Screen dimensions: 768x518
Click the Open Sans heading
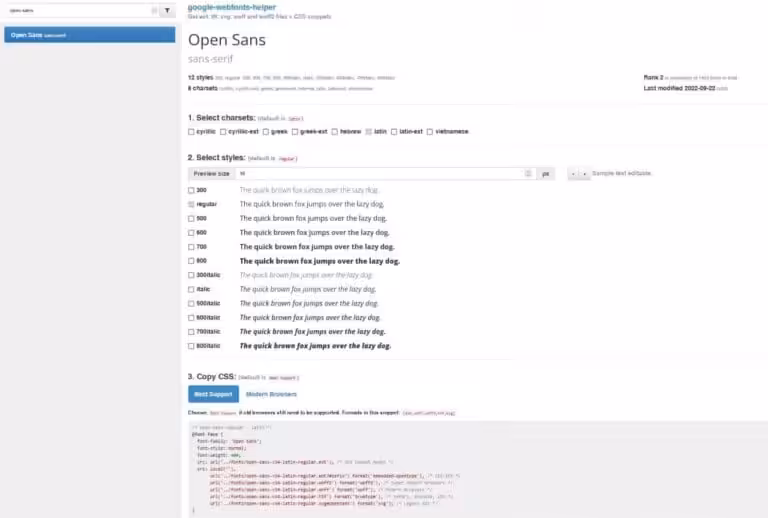(x=227, y=40)
